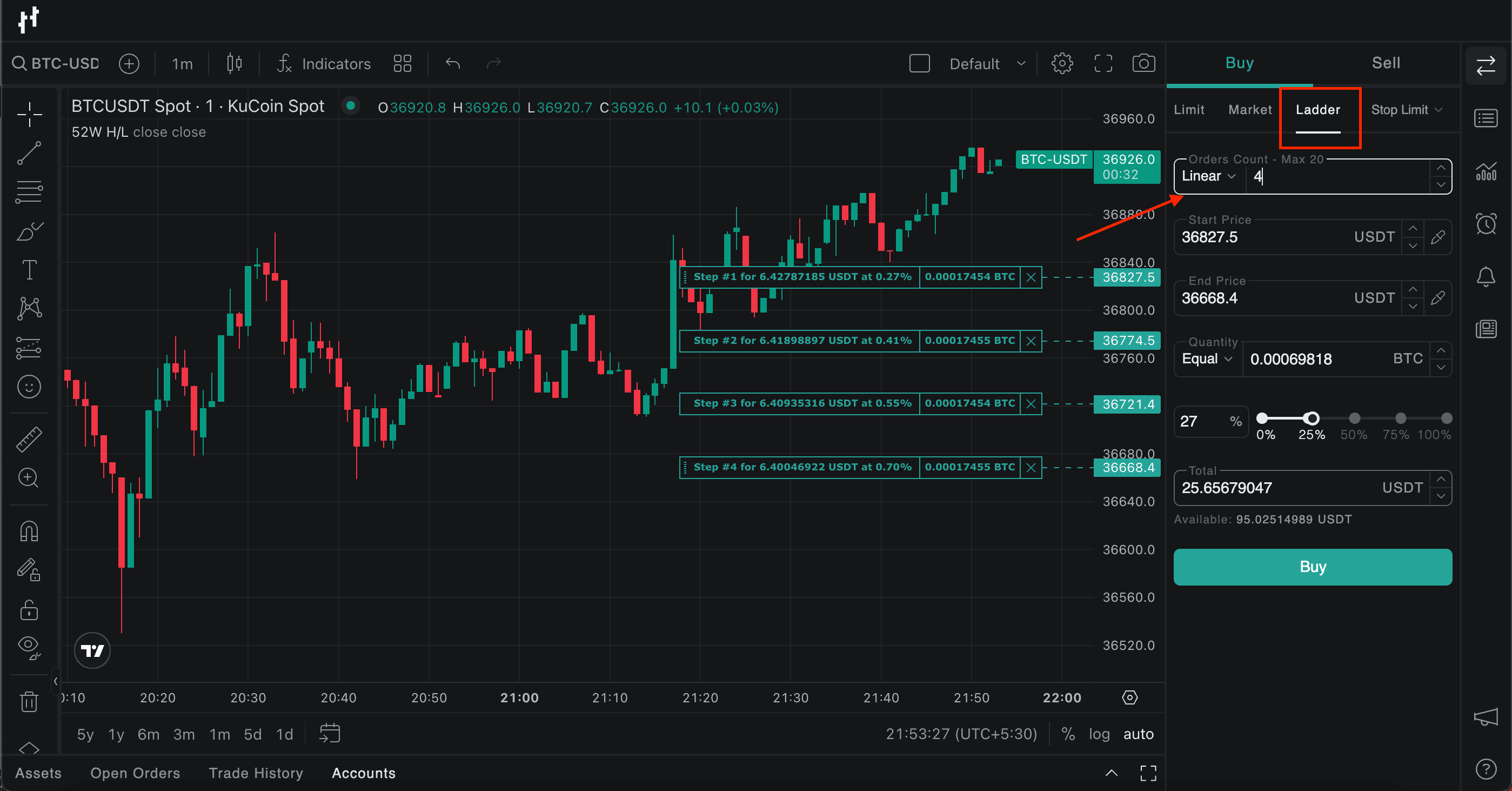The image size is (1512, 791).
Task: Click the Orders Count input field
Action: pos(1338,176)
